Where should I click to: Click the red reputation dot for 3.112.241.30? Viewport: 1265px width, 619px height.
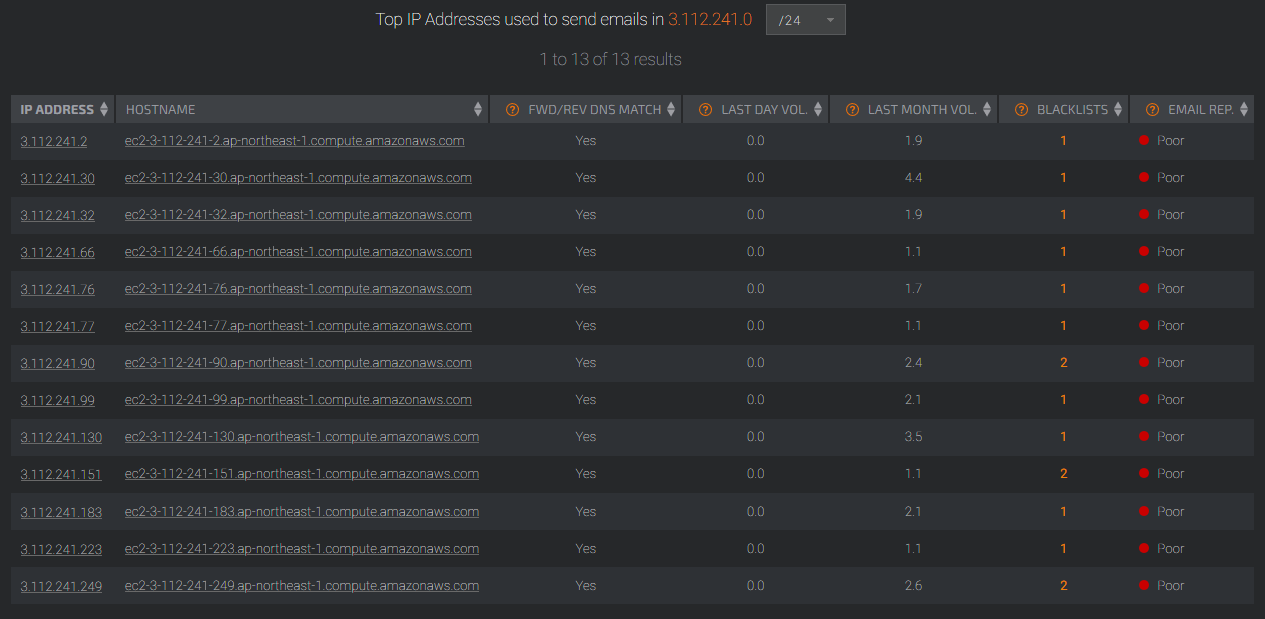tap(1144, 178)
